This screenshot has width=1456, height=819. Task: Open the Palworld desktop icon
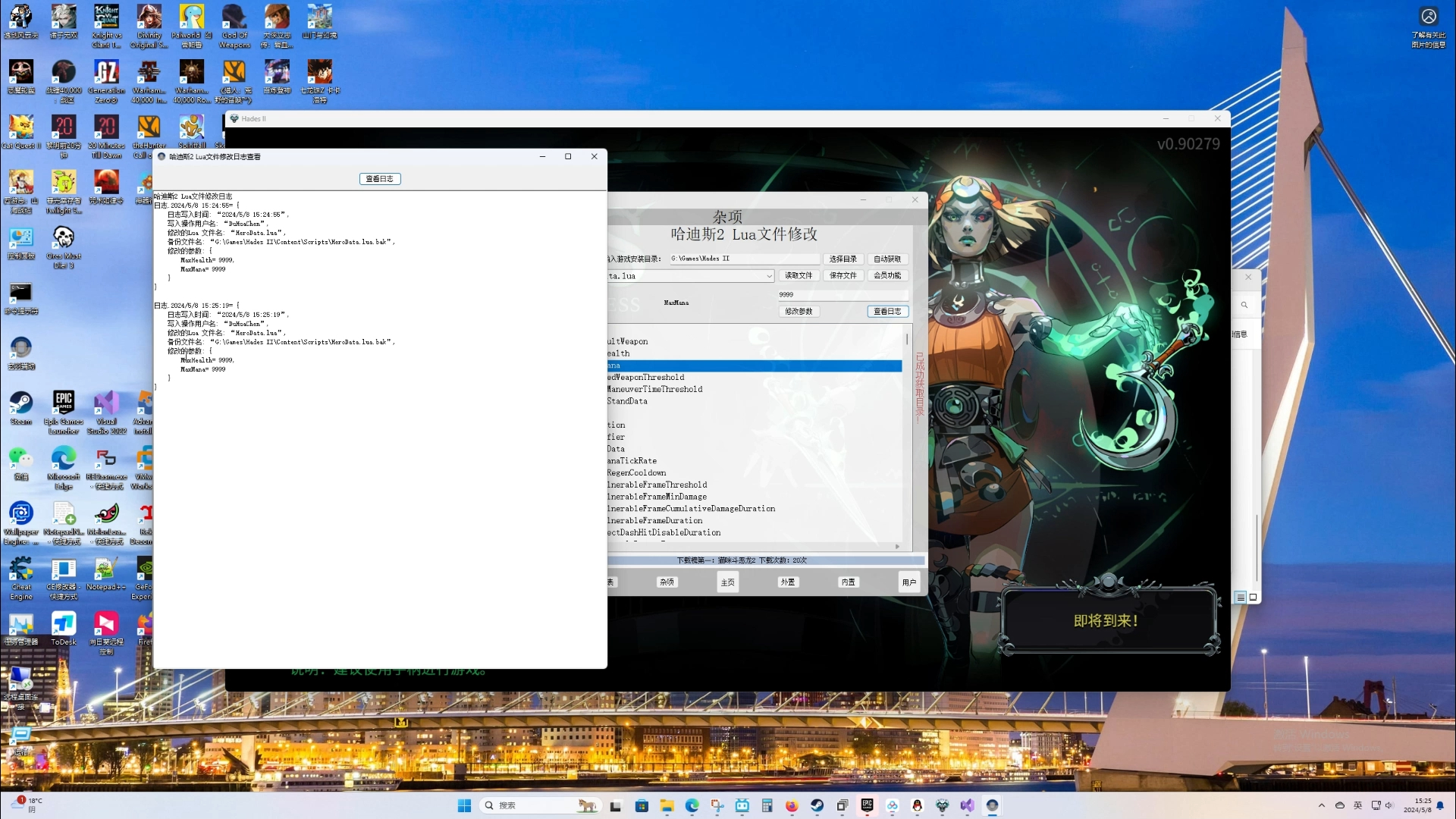coord(192,26)
